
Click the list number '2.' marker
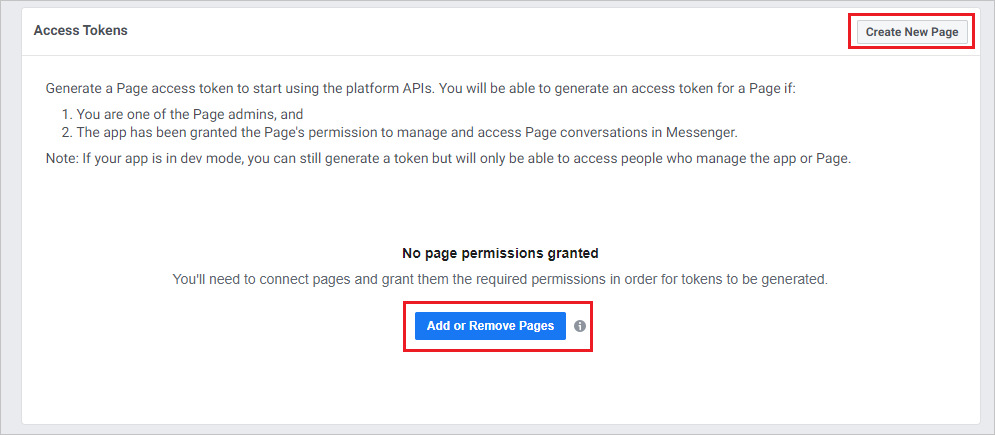[x=67, y=131]
